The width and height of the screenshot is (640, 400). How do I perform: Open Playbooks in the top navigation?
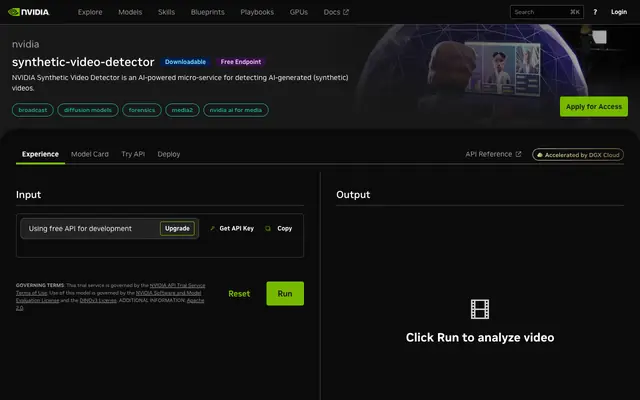257,12
